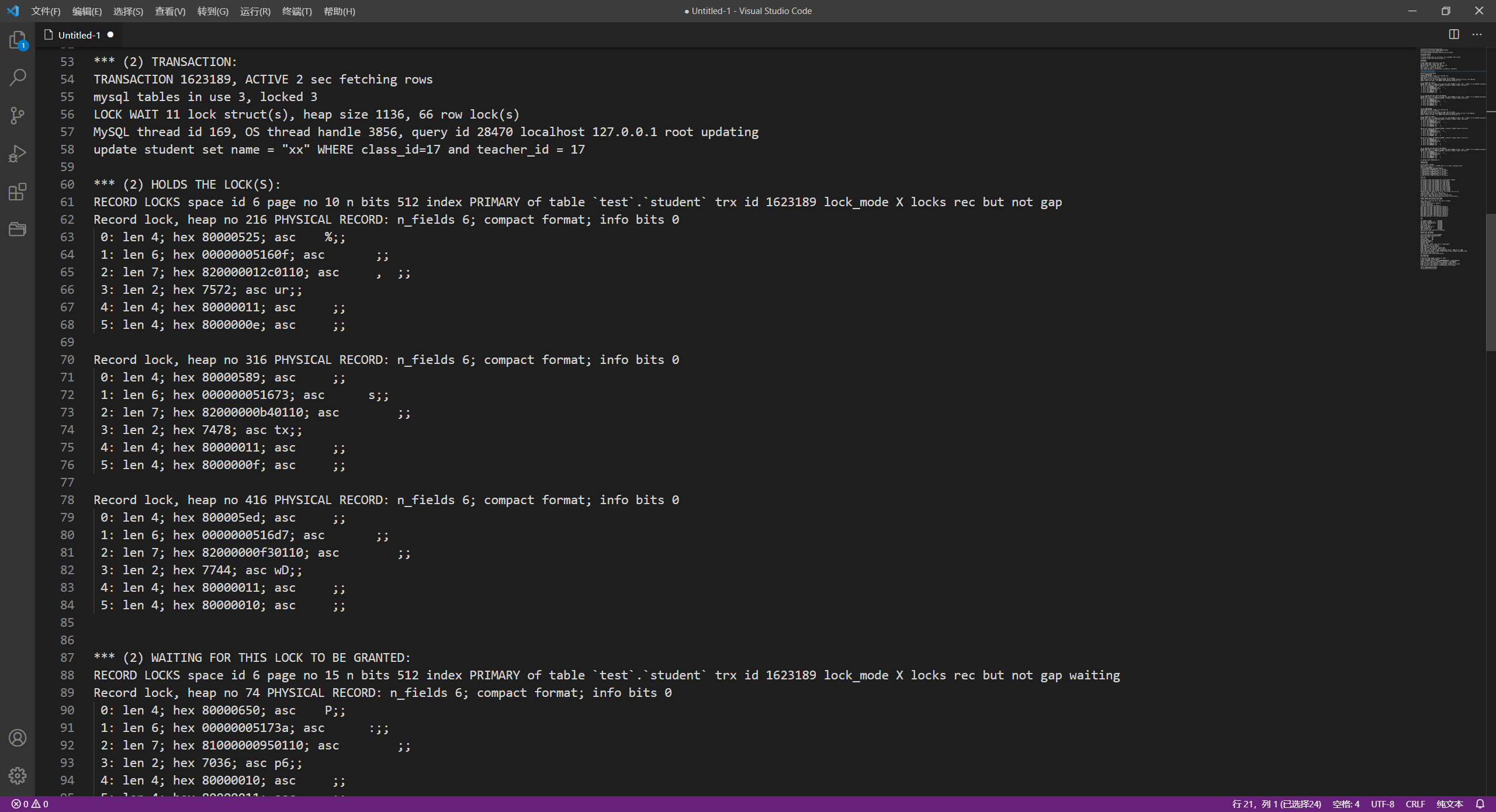Open the Extensions view icon
The width and height of the screenshot is (1496, 812).
(18, 192)
